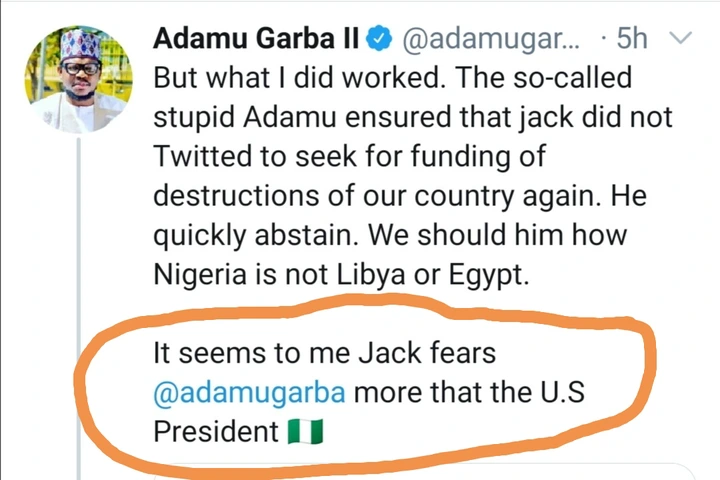Click the vertical thread line below avatar

pos(77,300)
